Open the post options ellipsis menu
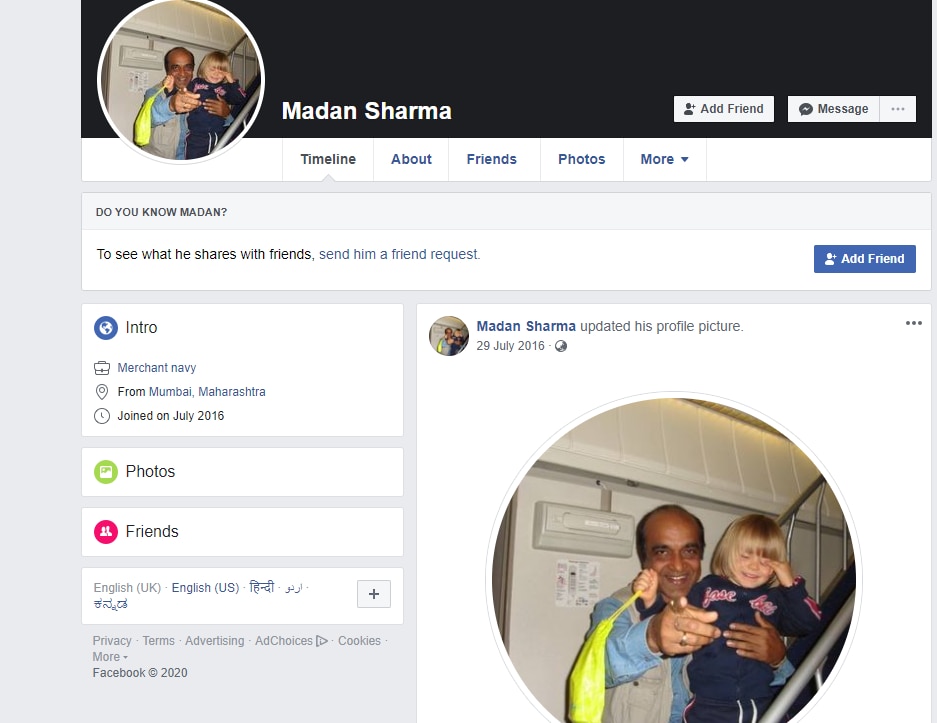 (913, 323)
